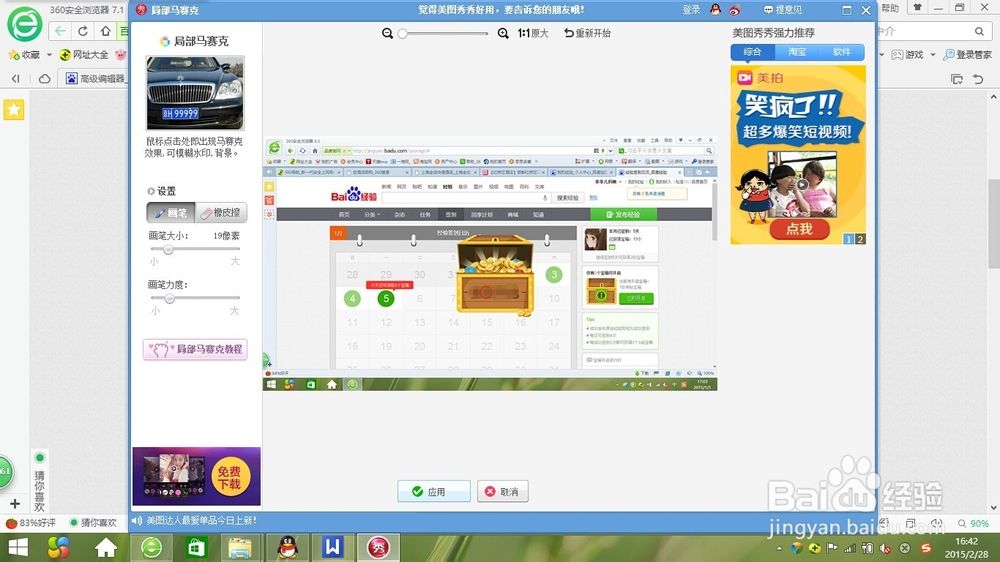Click the browser skin shirt icon

[917, 8]
